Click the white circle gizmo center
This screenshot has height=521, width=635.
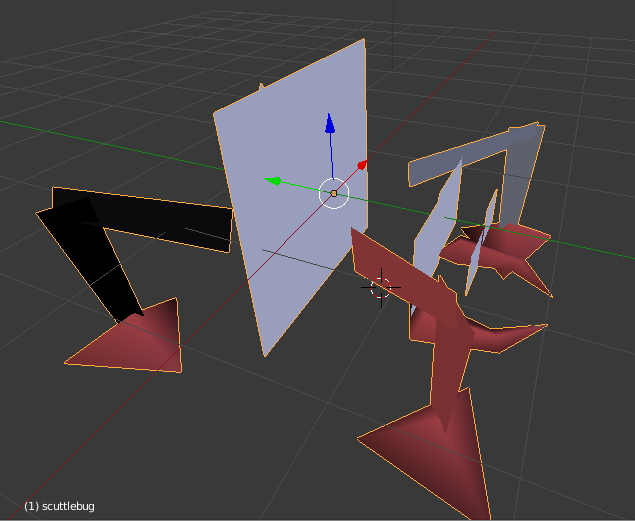point(334,194)
